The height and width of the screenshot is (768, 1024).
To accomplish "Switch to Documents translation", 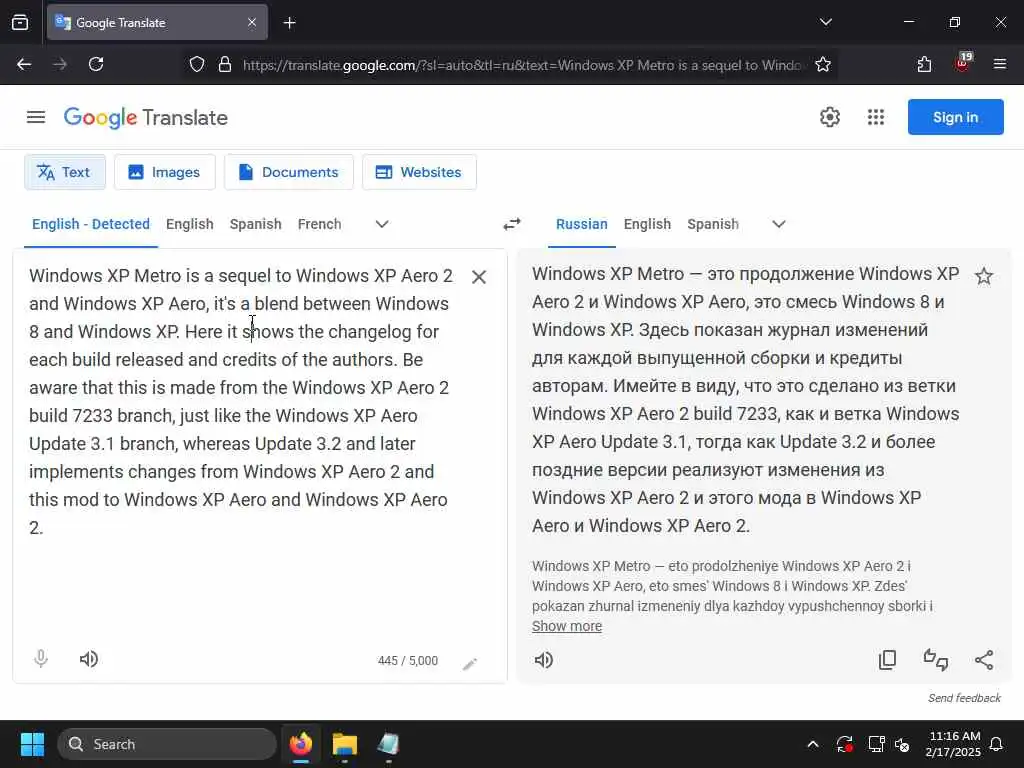I will 289,172.
